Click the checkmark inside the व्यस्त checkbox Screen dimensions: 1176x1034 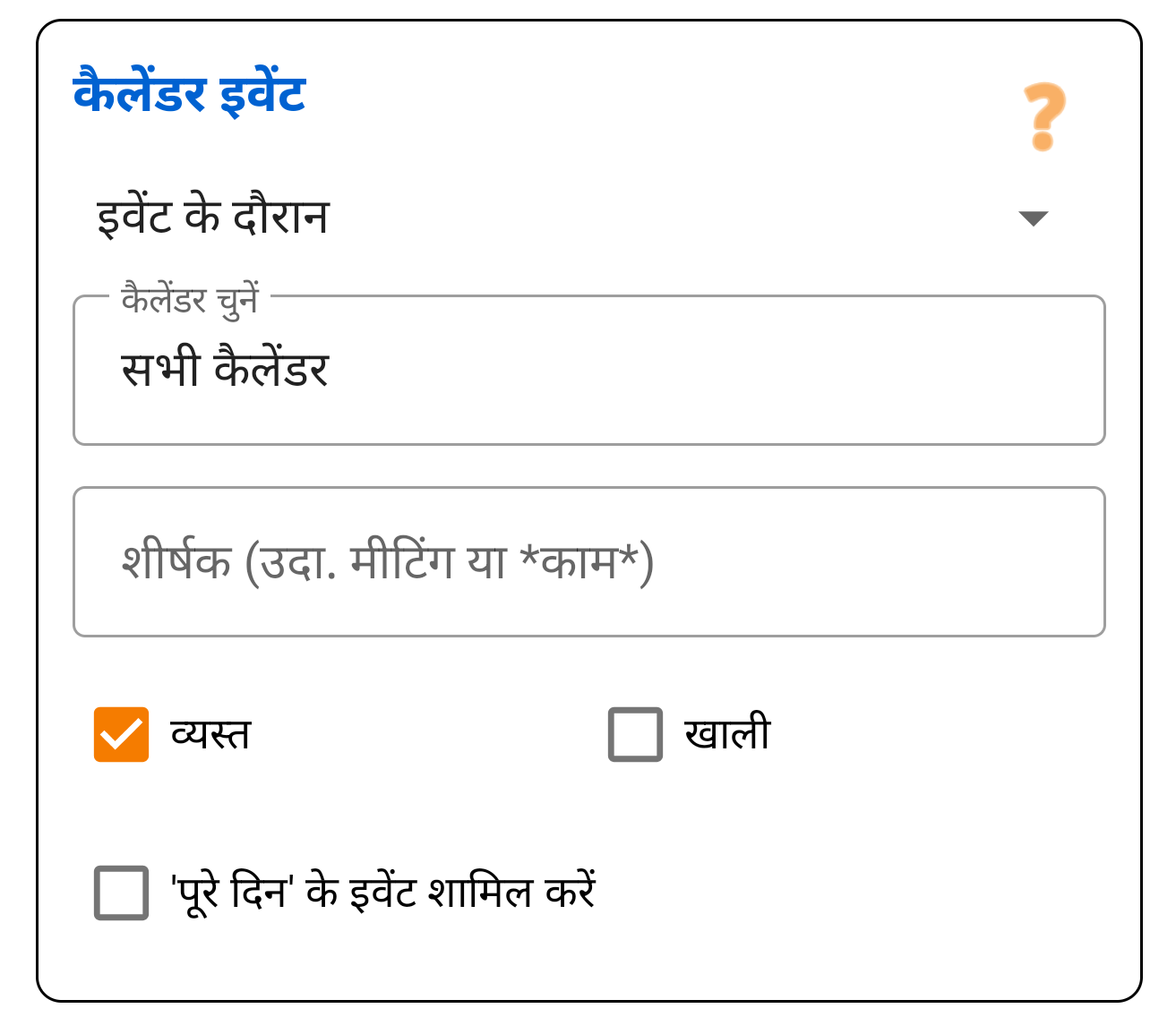(x=123, y=734)
